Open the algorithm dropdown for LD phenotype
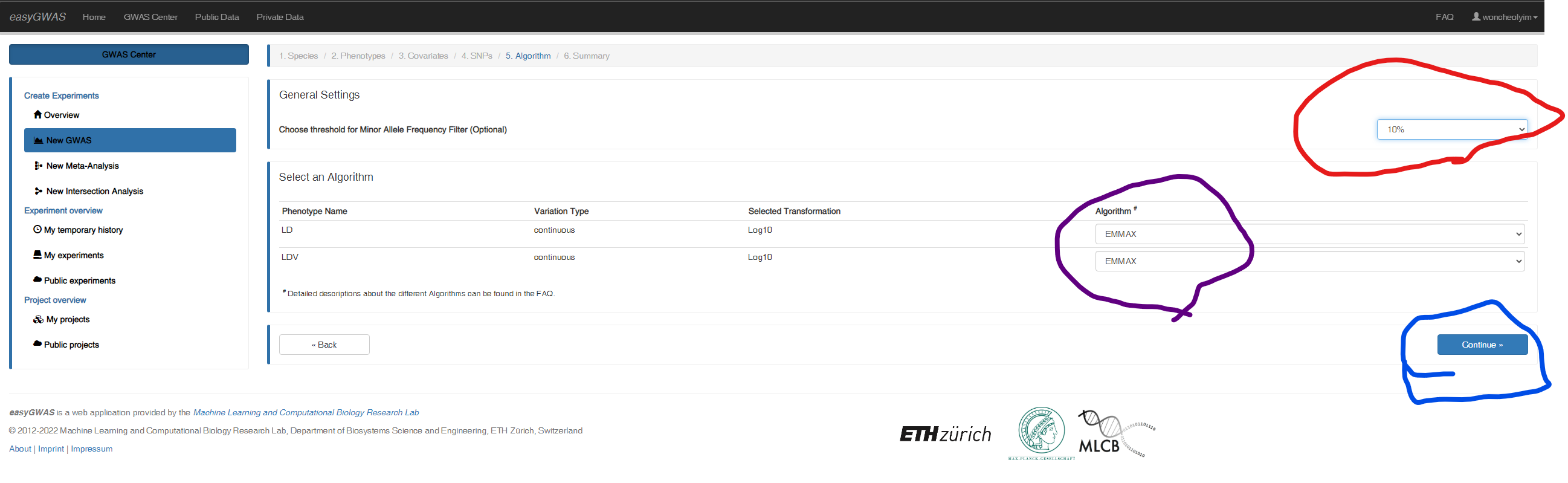1568x483 pixels. pyautogui.click(x=1309, y=234)
